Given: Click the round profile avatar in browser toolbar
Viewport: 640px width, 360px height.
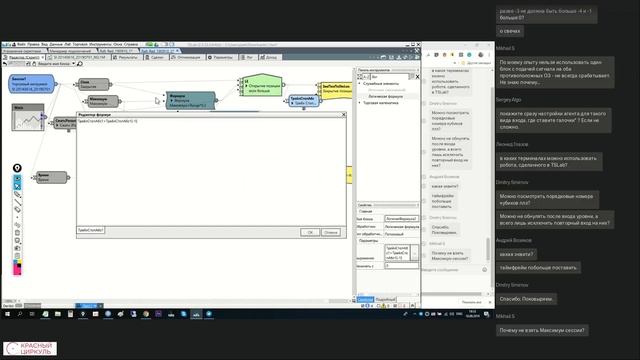Looking at the screenshot, I should pos(480,55).
